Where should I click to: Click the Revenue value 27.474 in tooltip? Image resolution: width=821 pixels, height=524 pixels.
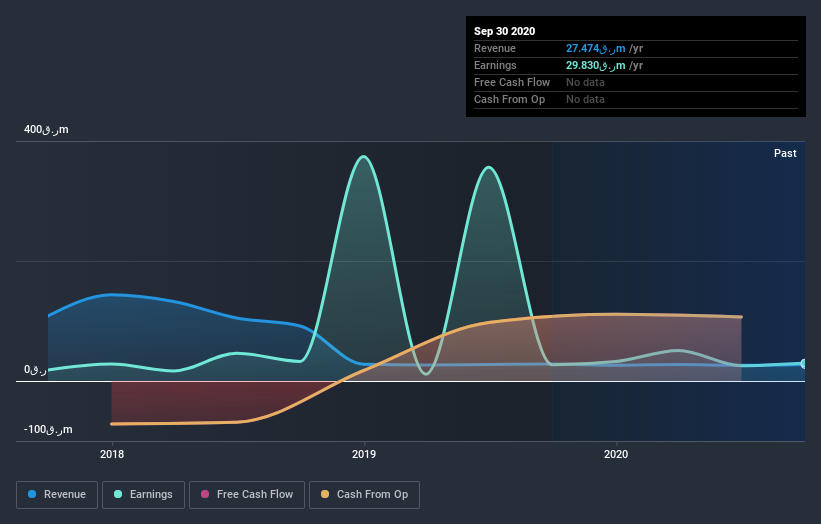coord(595,48)
